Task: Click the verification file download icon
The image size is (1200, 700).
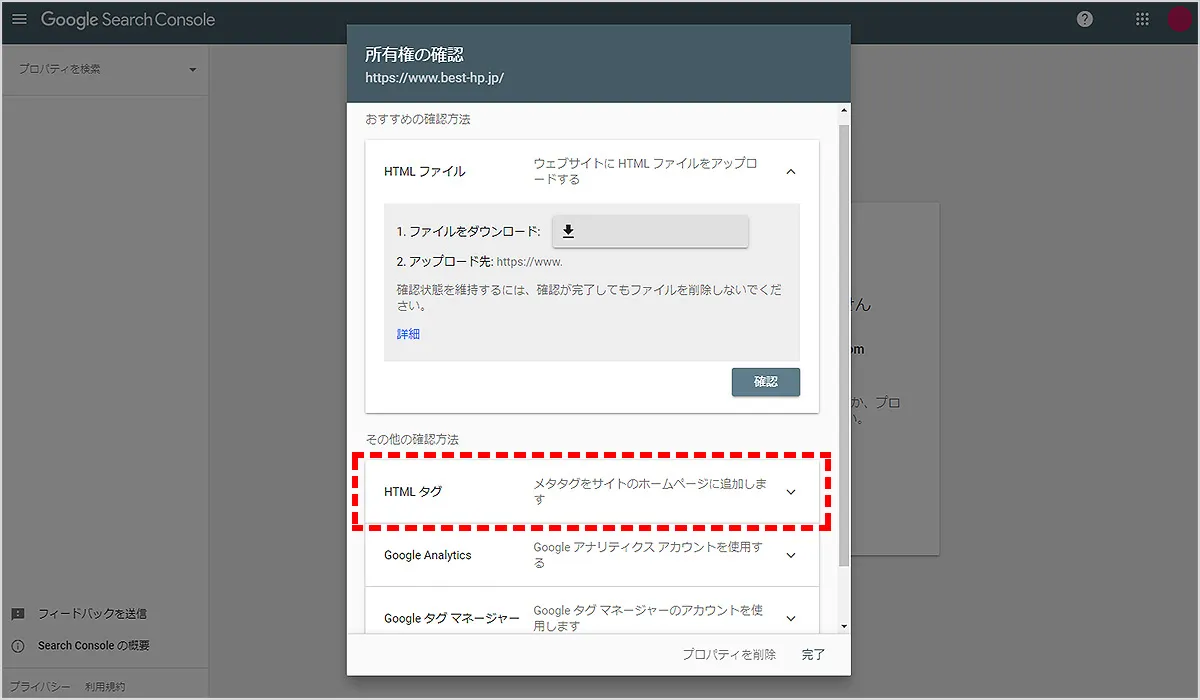Action: [x=568, y=230]
